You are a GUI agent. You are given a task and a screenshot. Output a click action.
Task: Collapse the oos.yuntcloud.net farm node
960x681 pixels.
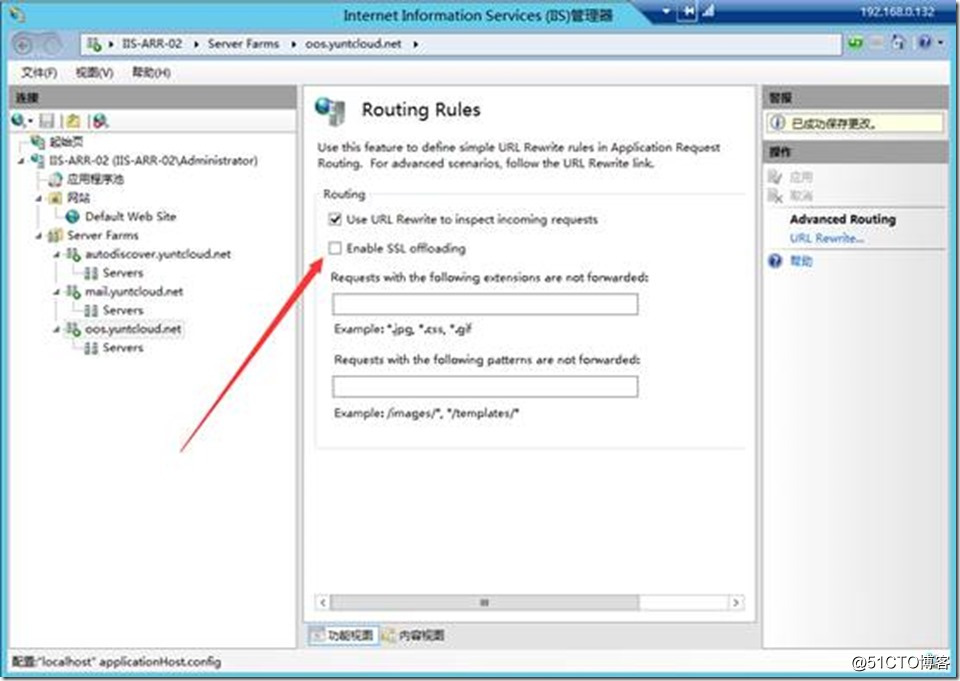(56, 329)
